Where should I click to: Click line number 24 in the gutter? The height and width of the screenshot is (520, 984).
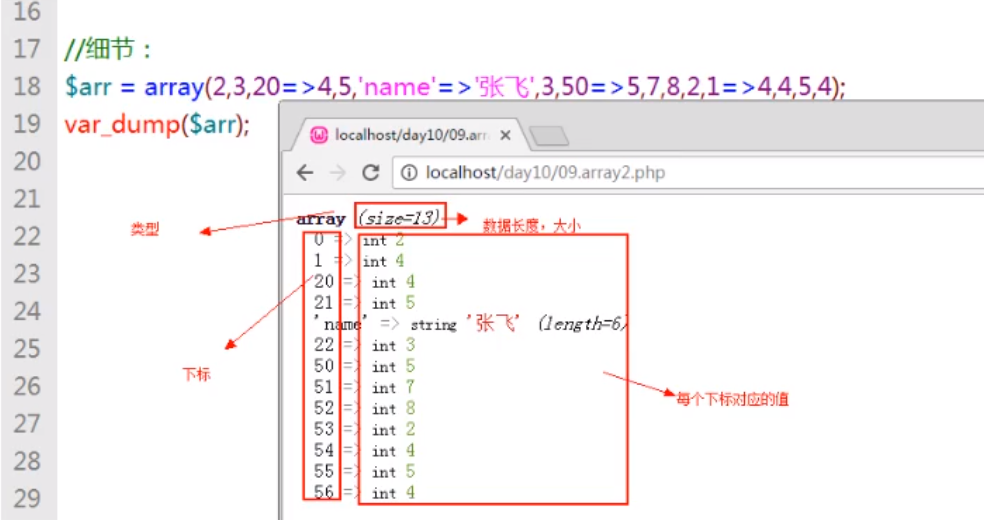[x=27, y=312]
